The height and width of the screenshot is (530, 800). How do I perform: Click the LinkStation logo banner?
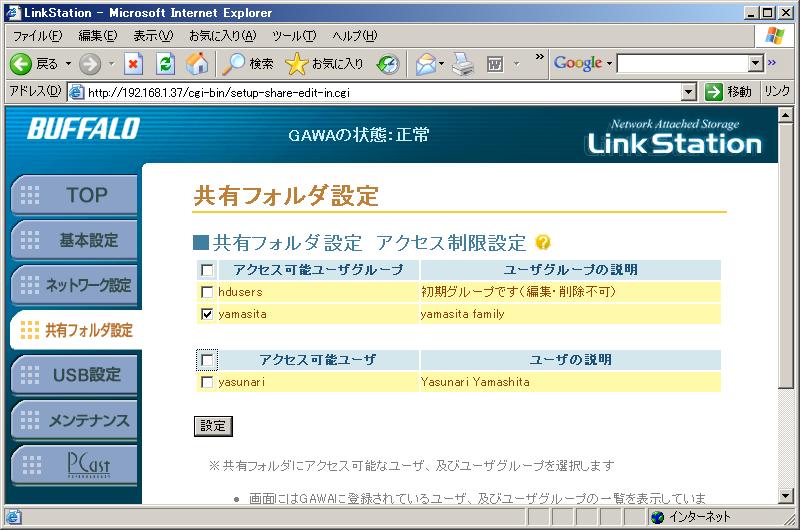click(674, 137)
